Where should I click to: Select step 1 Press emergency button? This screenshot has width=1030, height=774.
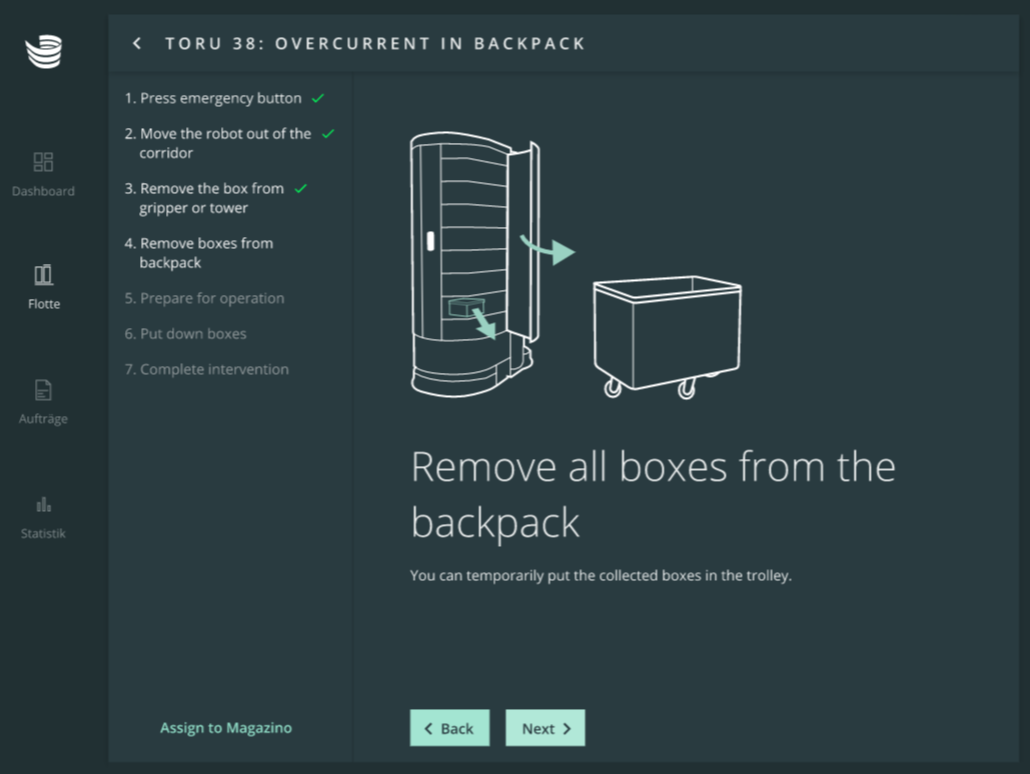(212, 99)
